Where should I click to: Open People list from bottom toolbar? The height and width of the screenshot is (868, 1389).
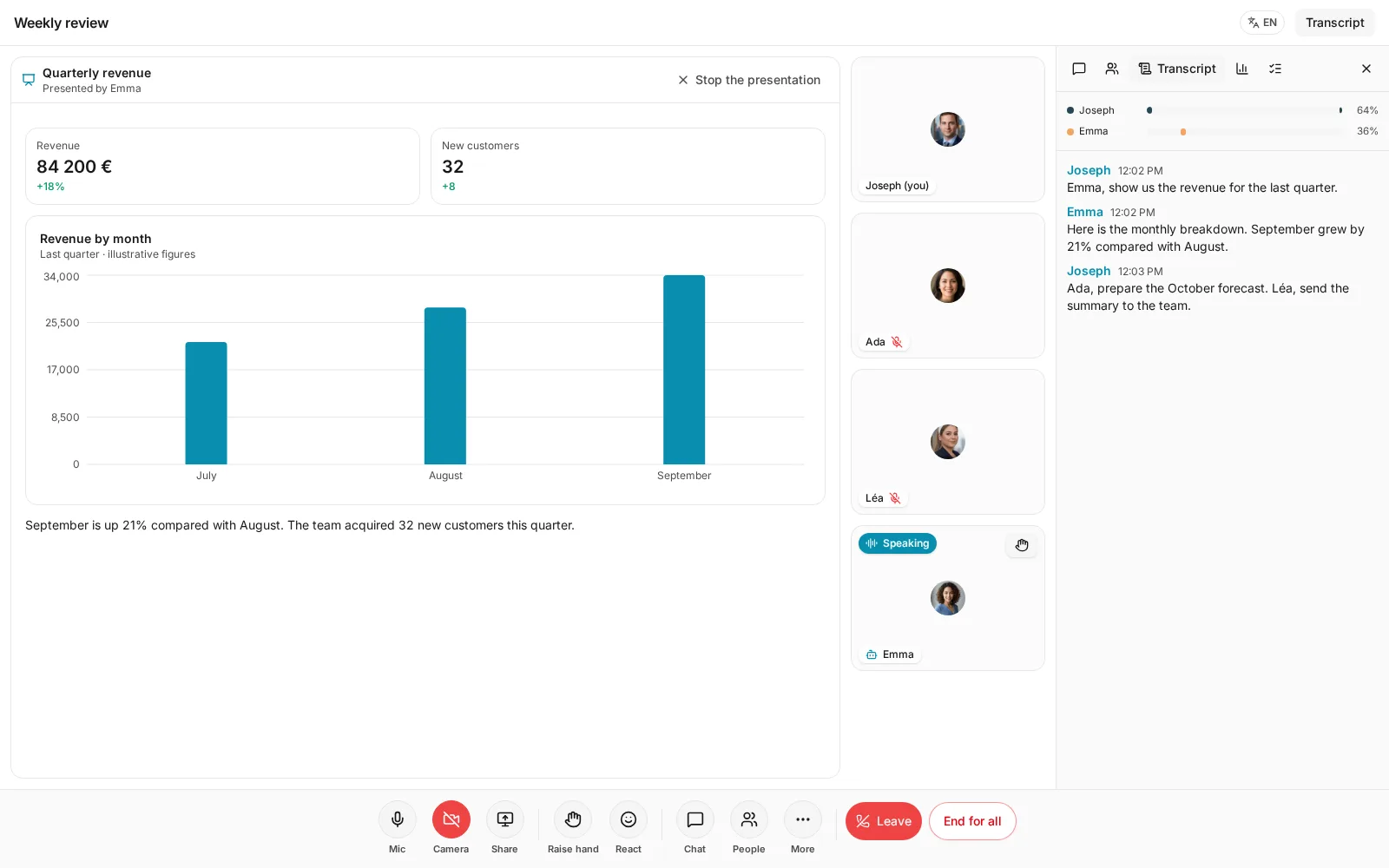click(749, 819)
